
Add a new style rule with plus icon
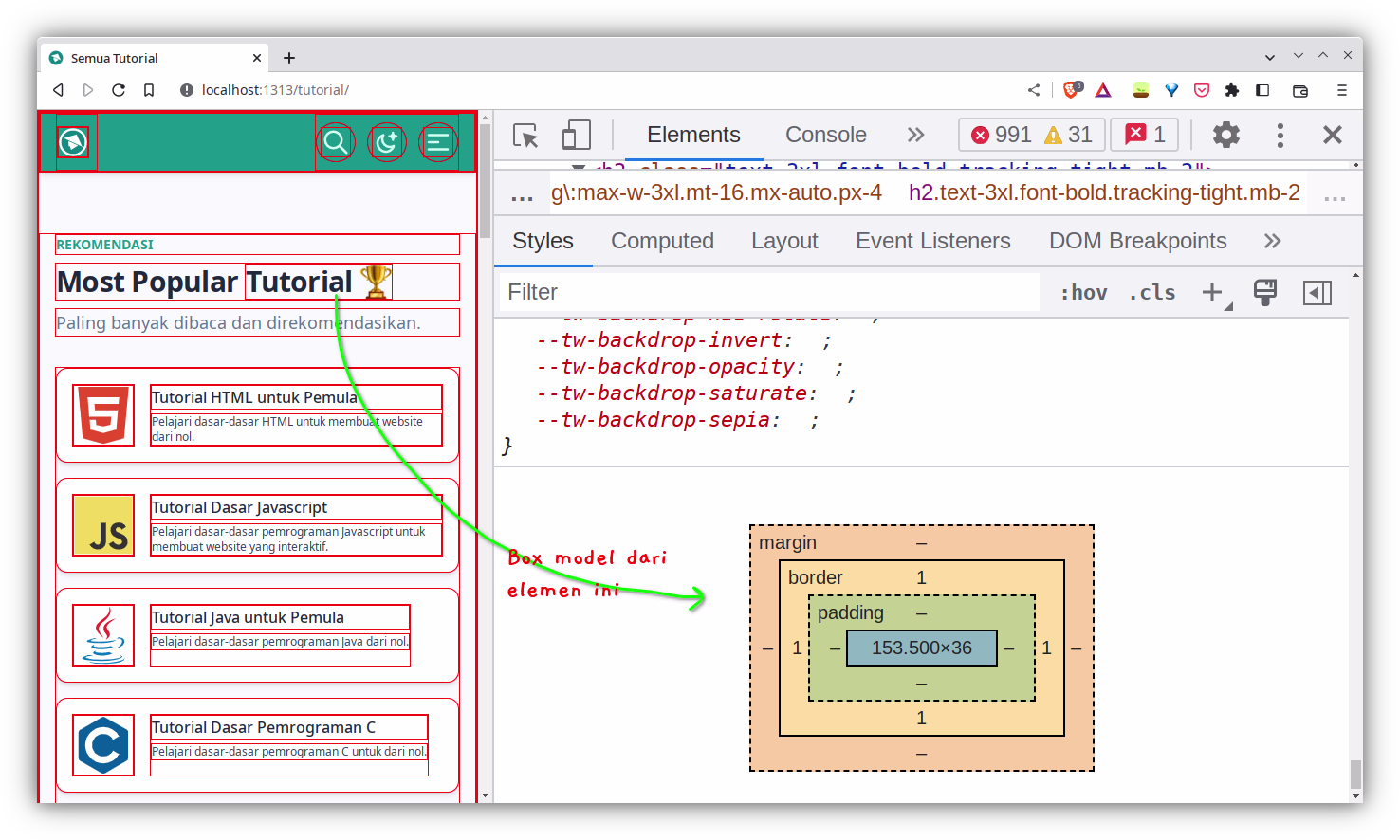[x=1211, y=292]
